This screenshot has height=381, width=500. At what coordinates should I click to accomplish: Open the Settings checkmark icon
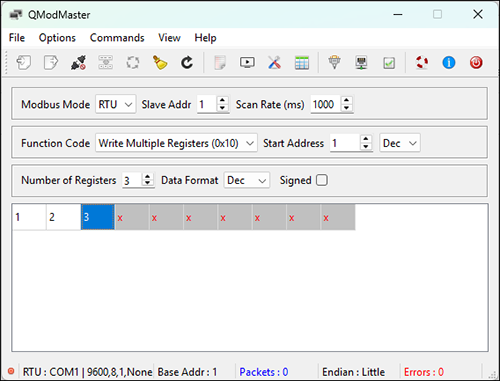coord(389,63)
